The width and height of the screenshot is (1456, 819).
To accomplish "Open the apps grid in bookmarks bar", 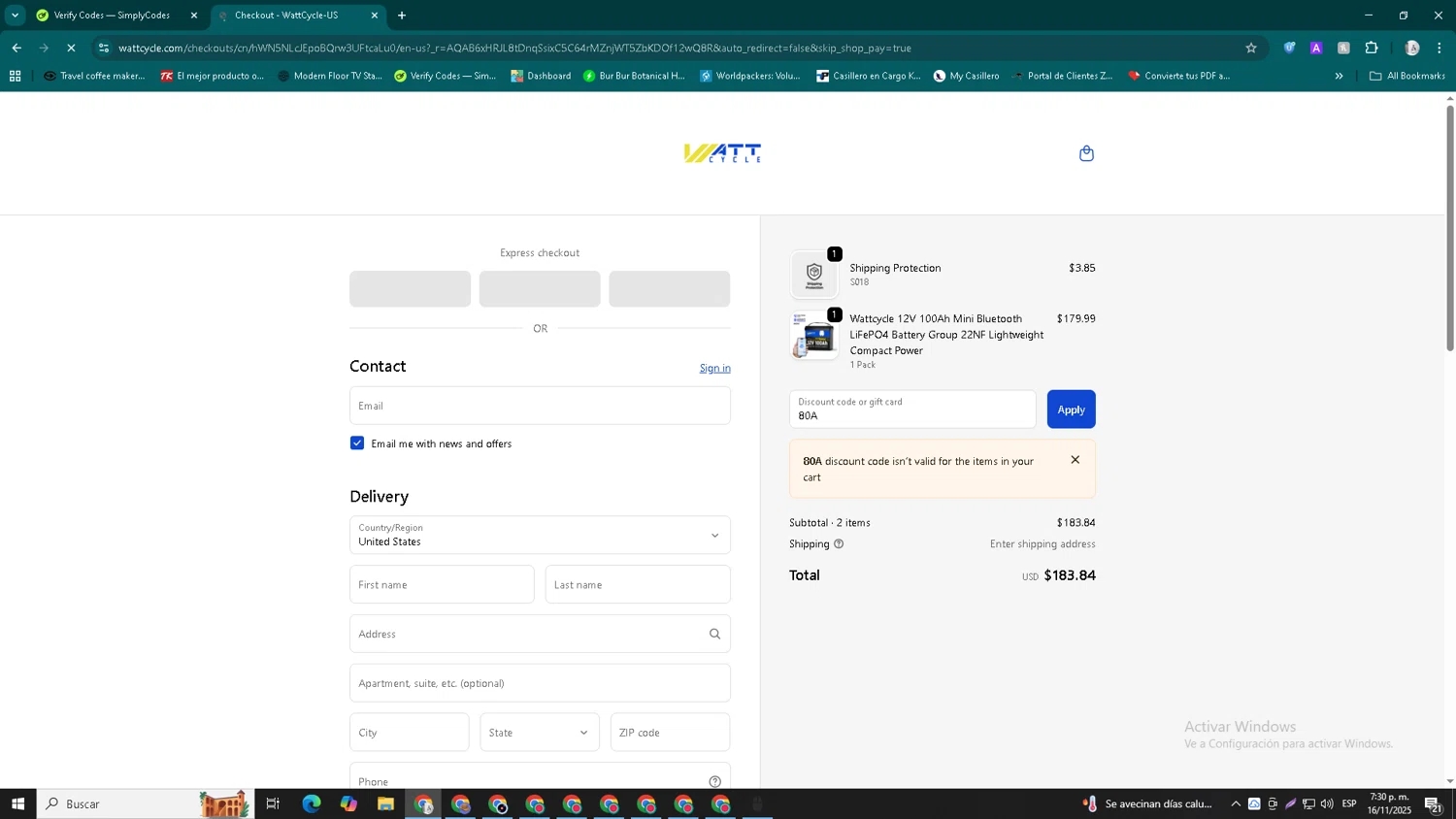I will 15,76.
